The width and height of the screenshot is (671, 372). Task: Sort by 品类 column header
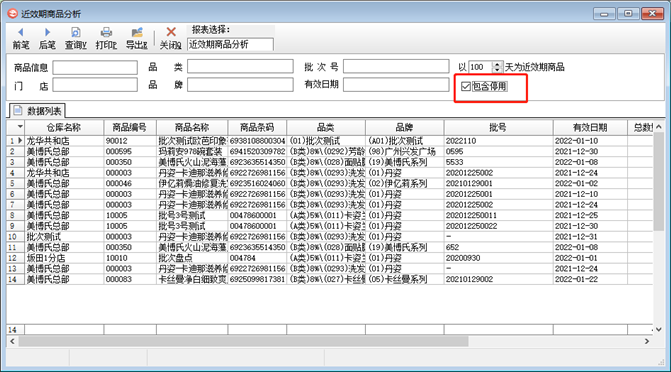pyautogui.click(x=326, y=128)
